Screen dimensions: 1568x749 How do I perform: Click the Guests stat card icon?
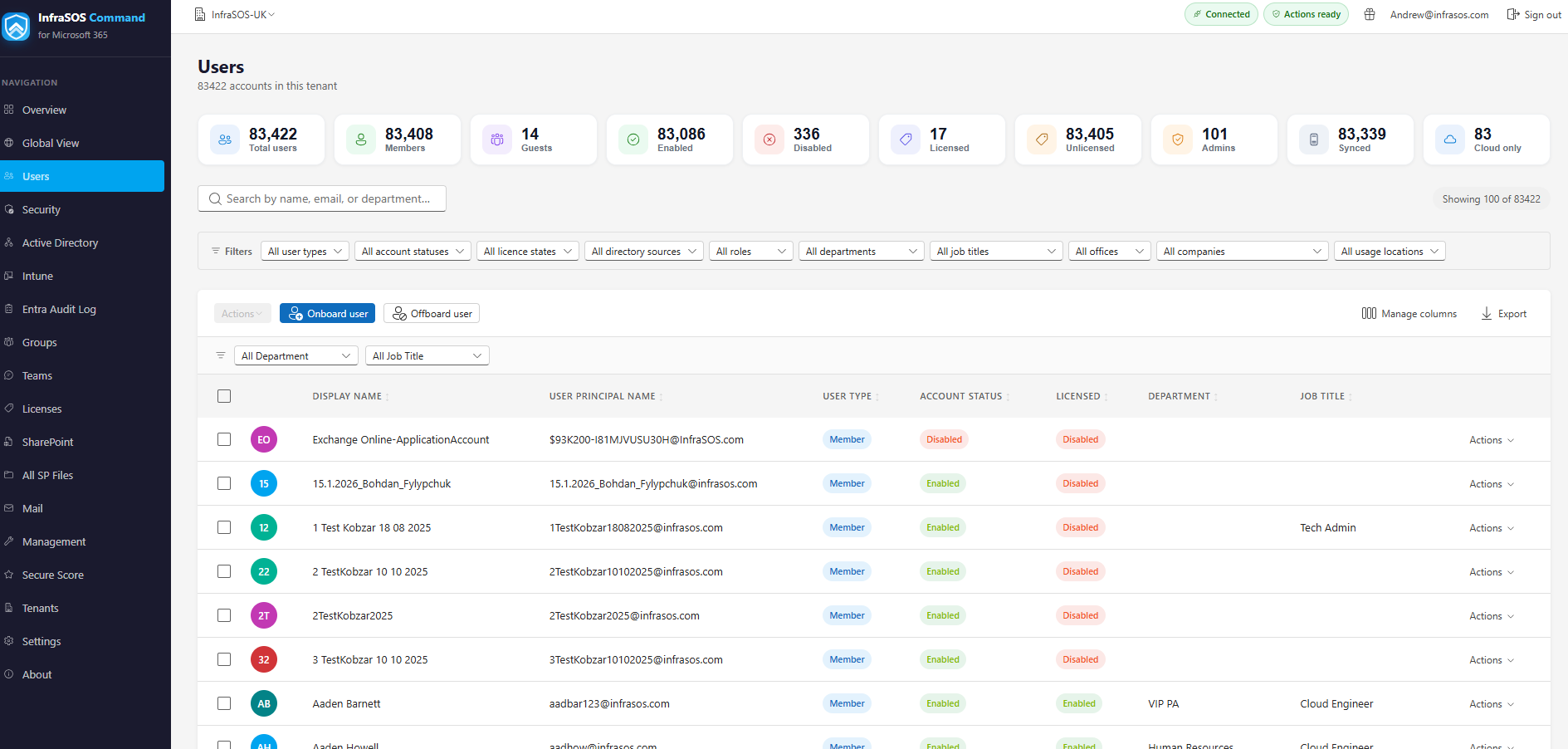coord(497,140)
